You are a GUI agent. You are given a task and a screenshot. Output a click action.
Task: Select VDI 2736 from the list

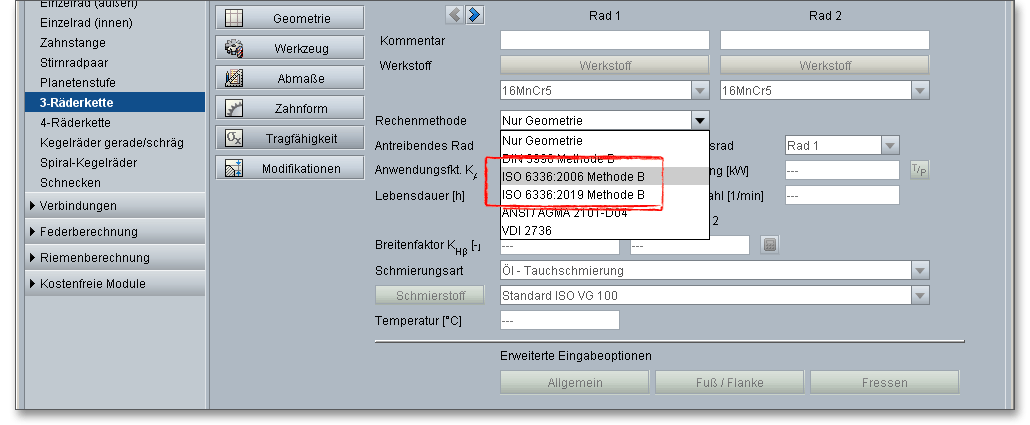pos(527,230)
